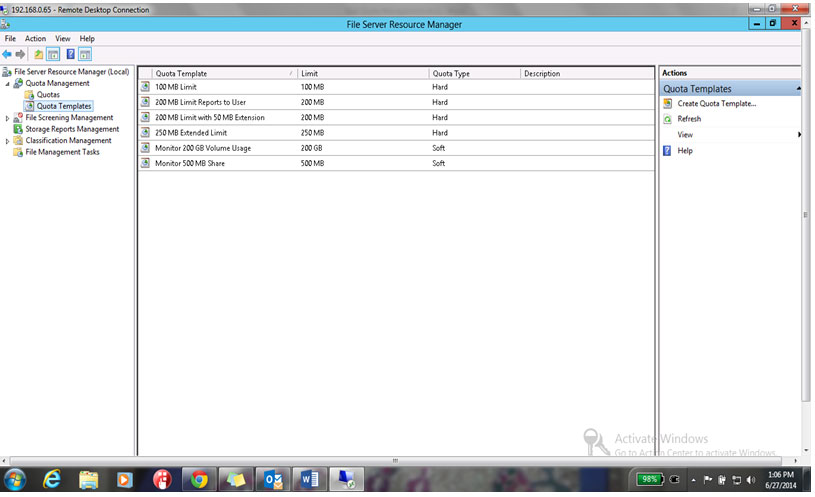
Task: Click the File Management Tasks icon
Action: tap(18, 152)
